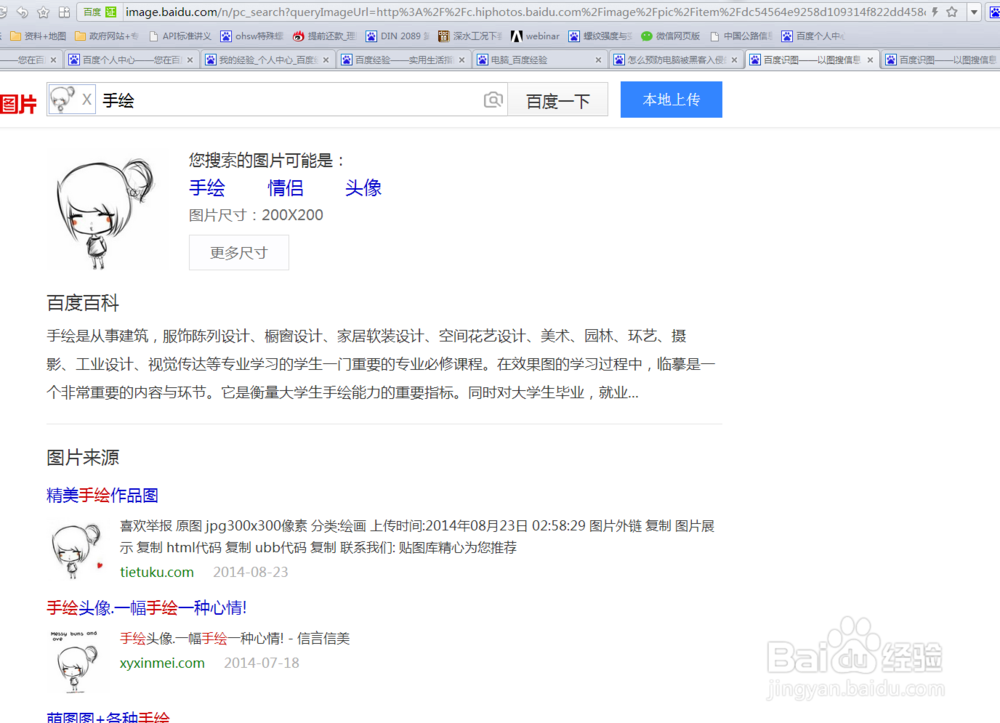Click the blue 本地上传 button
The height and width of the screenshot is (723, 1000).
click(x=671, y=99)
